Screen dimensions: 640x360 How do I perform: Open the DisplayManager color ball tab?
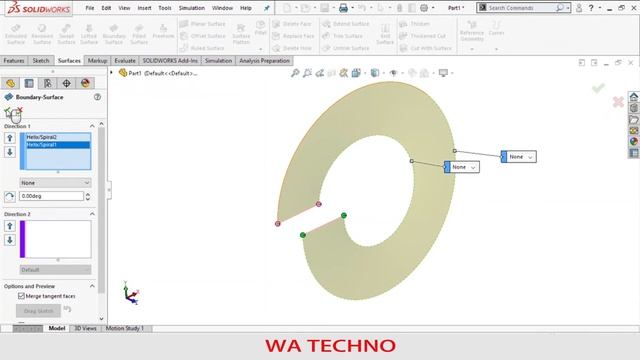tap(85, 83)
